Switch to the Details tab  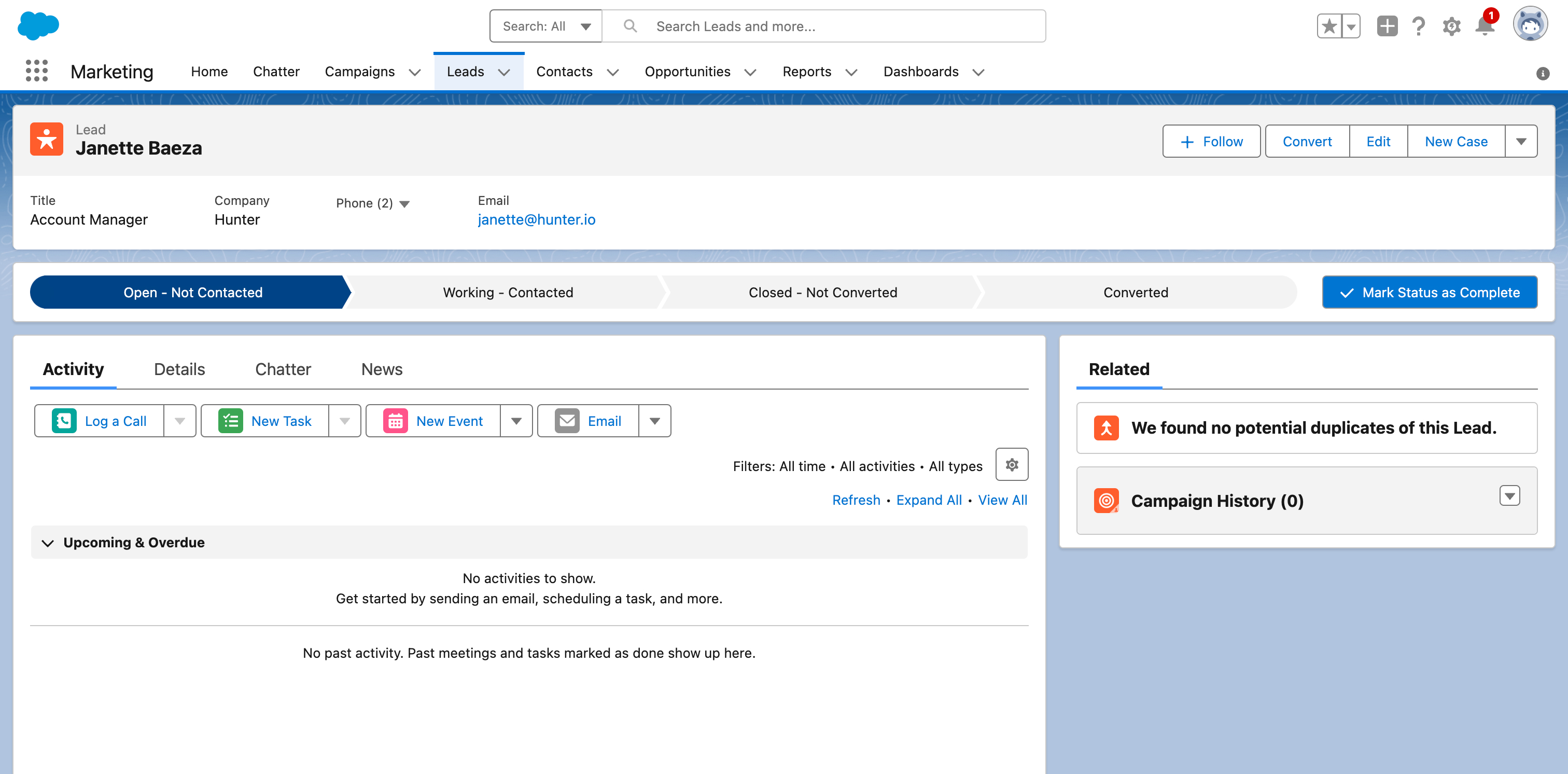[179, 369]
